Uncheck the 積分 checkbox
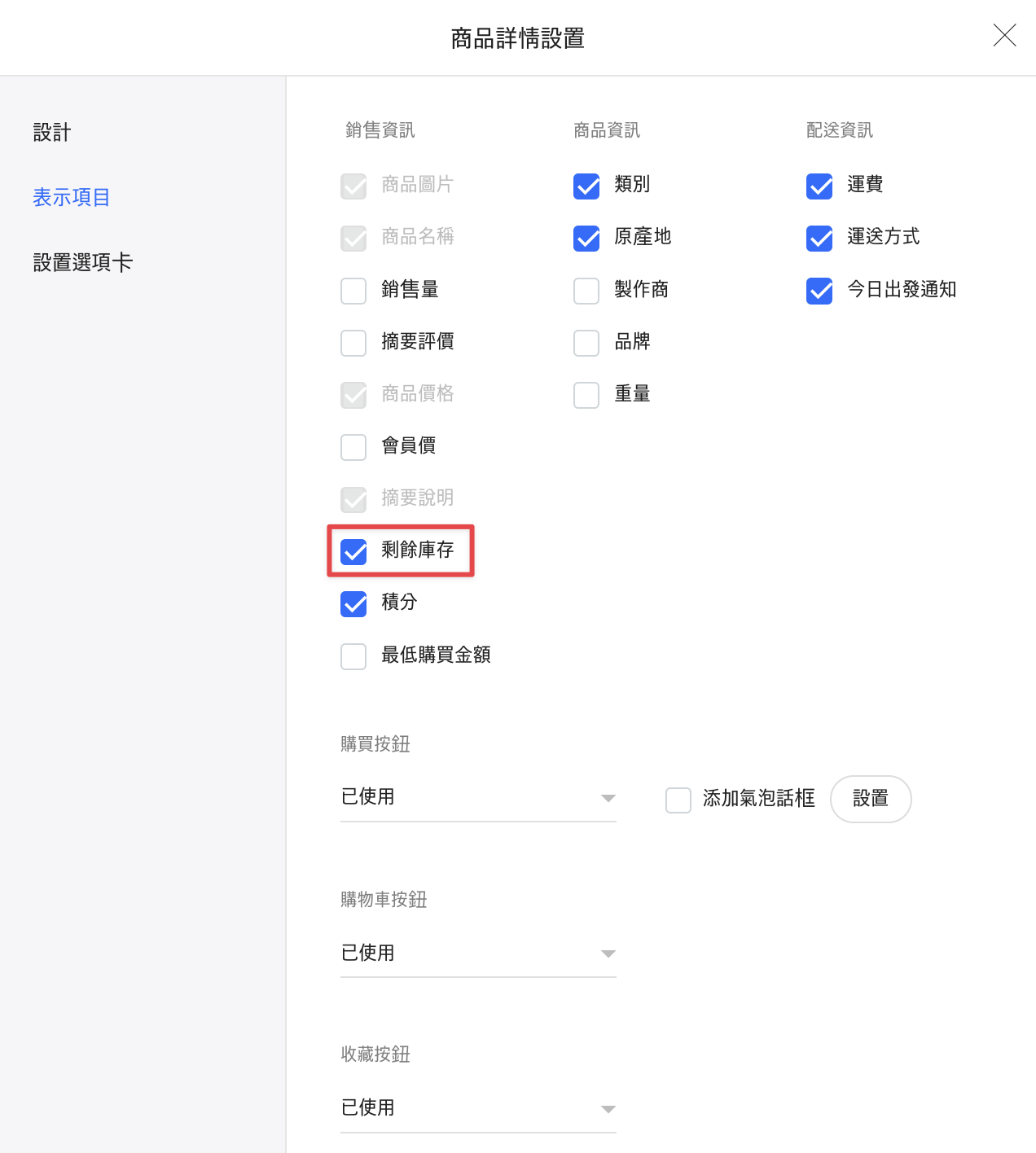The width and height of the screenshot is (1036, 1153). 353,603
